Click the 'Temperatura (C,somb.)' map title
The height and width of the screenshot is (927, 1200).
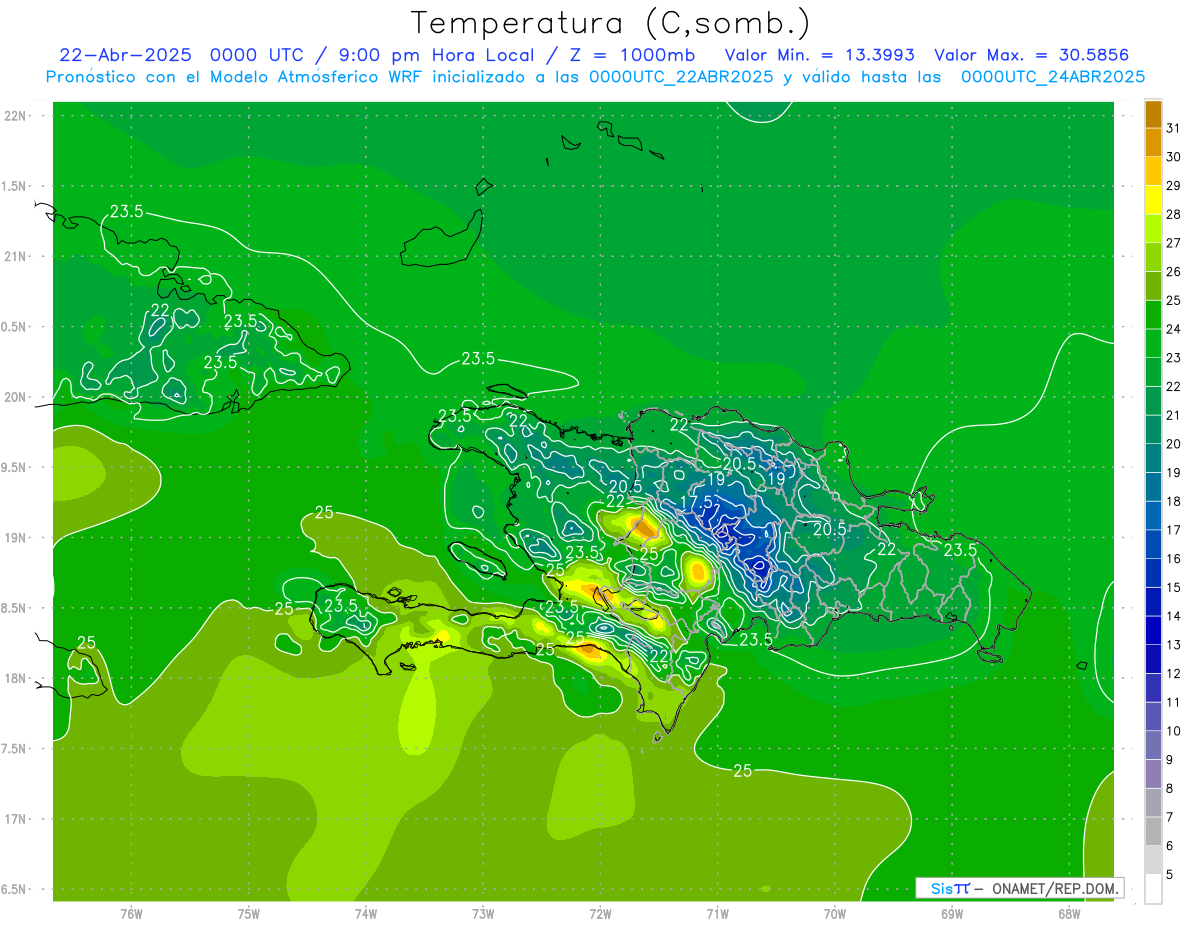coord(611,23)
